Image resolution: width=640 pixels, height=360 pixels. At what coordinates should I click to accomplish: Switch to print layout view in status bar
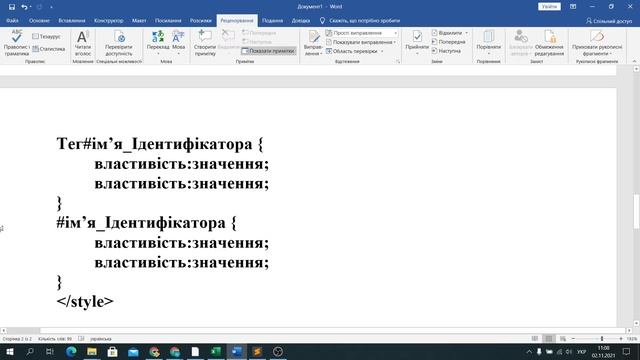pos(549,339)
